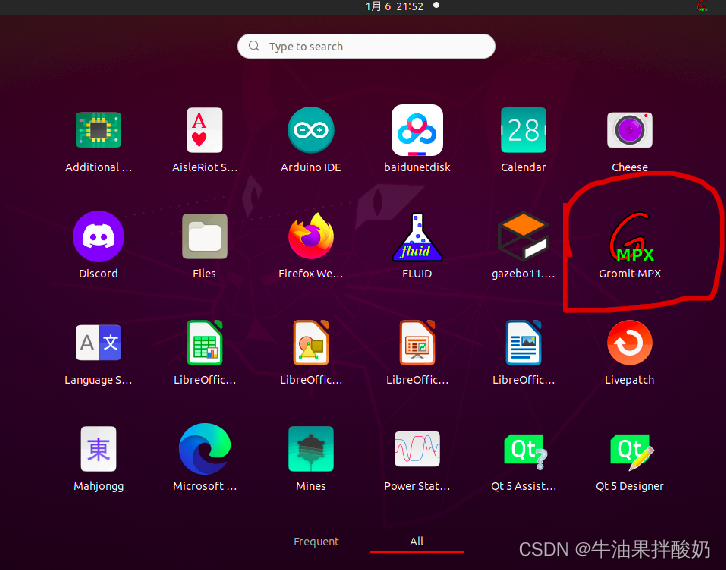This screenshot has width=726, height=570.
Task: Click the magnifier icon in search box
Action: [254, 46]
